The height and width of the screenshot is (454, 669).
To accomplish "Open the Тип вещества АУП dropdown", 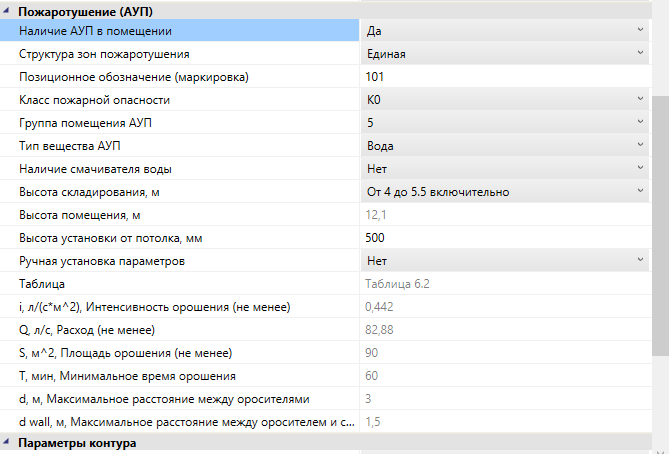I will pyautogui.click(x=505, y=146).
